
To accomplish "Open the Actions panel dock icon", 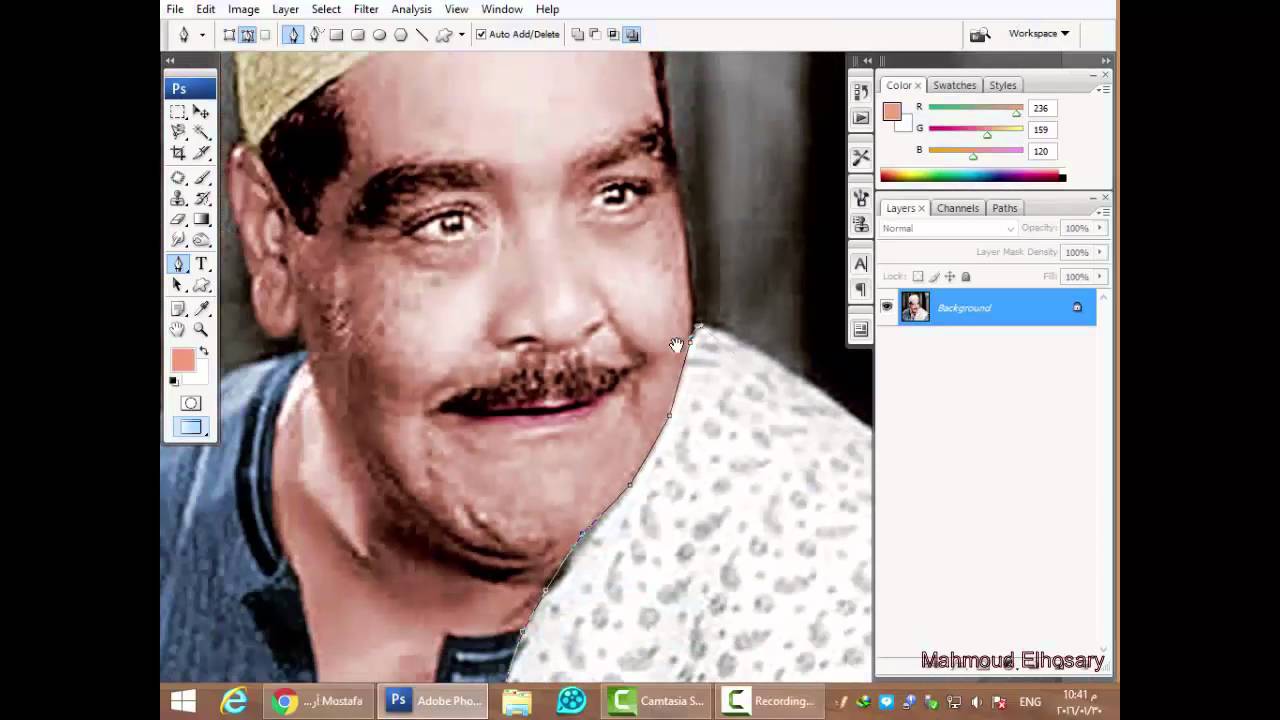I will (x=861, y=118).
